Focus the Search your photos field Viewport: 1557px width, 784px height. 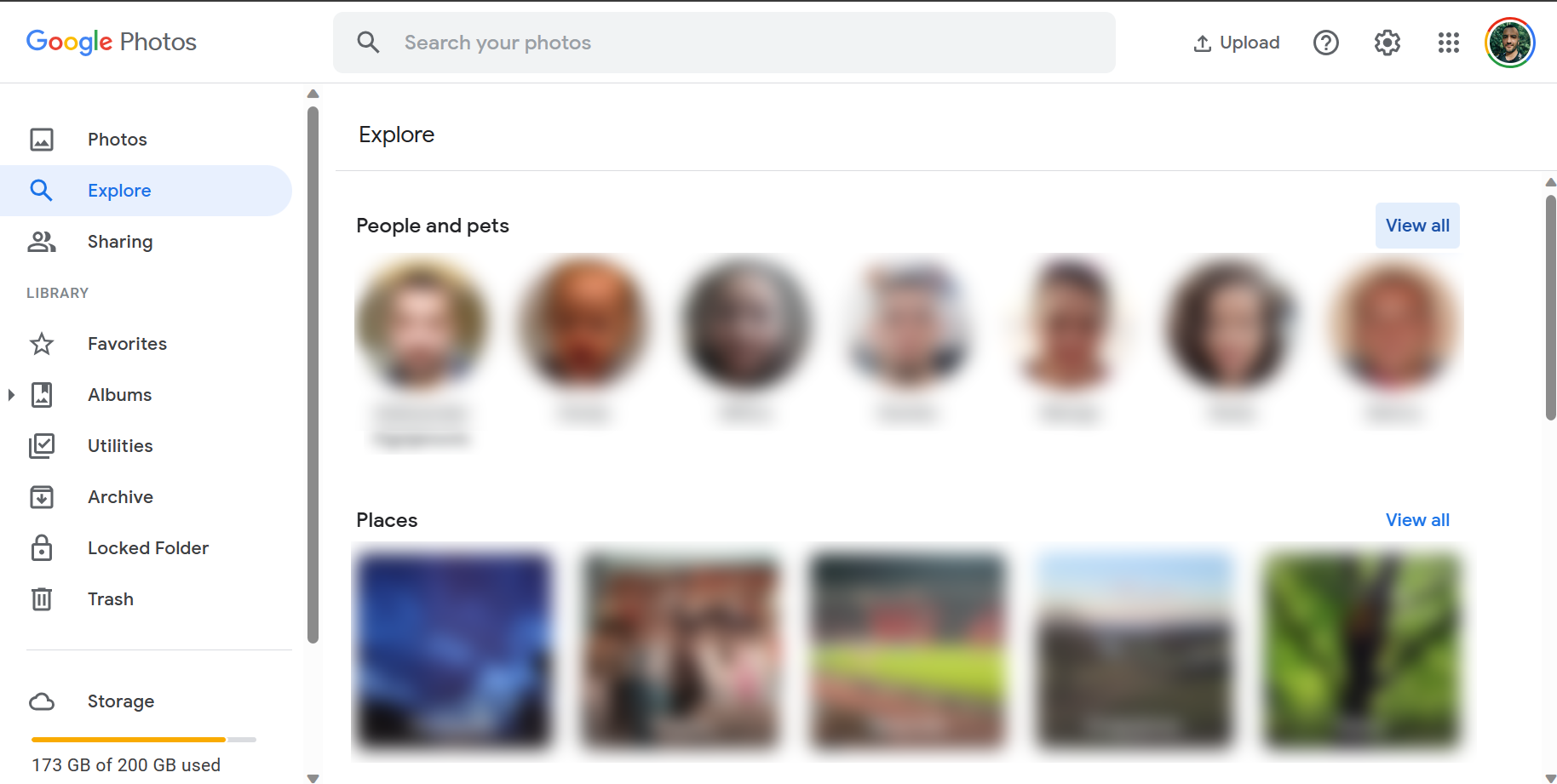click(x=724, y=43)
